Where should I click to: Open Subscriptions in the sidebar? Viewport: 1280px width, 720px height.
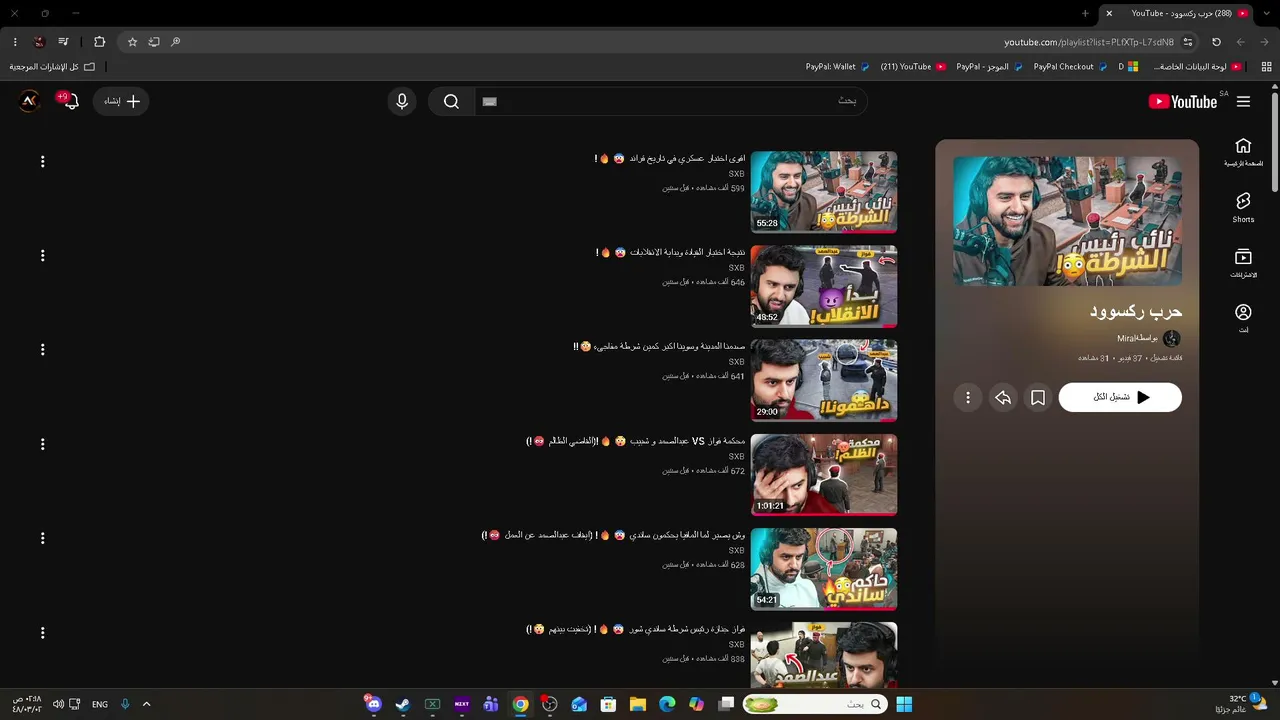1243,264
